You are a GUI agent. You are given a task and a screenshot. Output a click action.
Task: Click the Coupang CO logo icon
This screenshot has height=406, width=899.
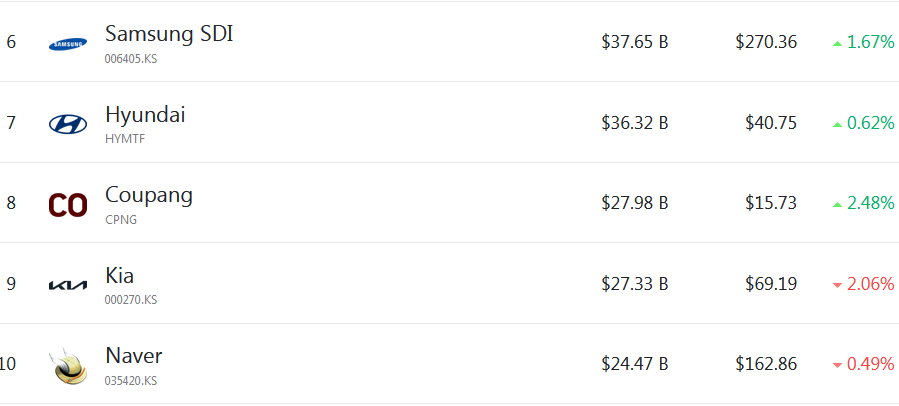[68, 205]
